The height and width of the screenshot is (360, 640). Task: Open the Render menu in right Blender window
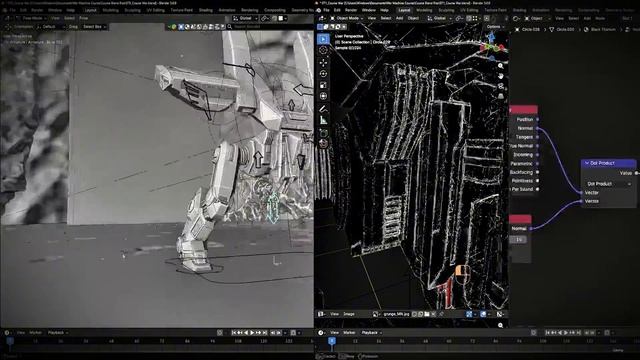(x=351, y=10)
